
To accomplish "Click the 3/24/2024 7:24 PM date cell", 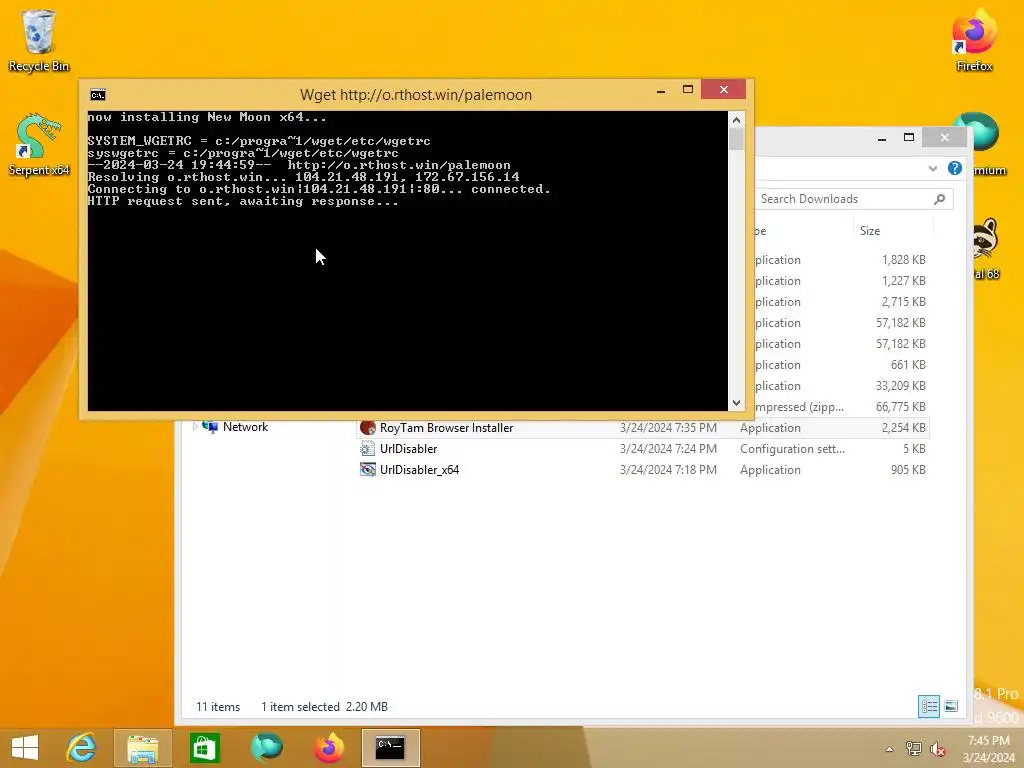I will pos(668,449).
